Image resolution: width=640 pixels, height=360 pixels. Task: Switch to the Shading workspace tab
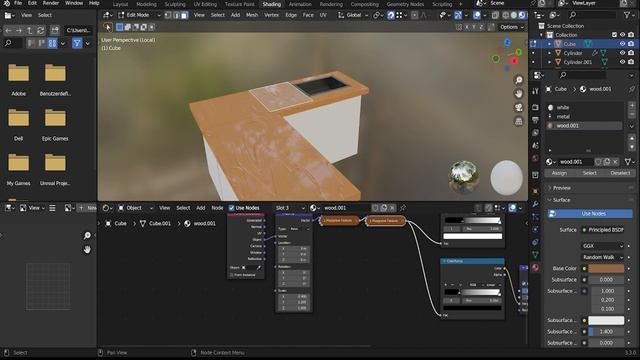271,4
